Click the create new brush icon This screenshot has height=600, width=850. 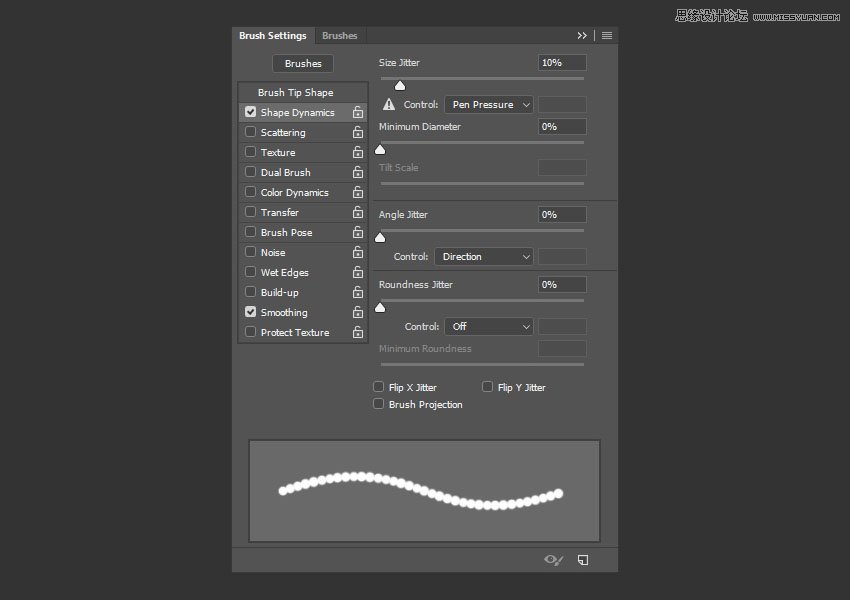tap(583, 560)
